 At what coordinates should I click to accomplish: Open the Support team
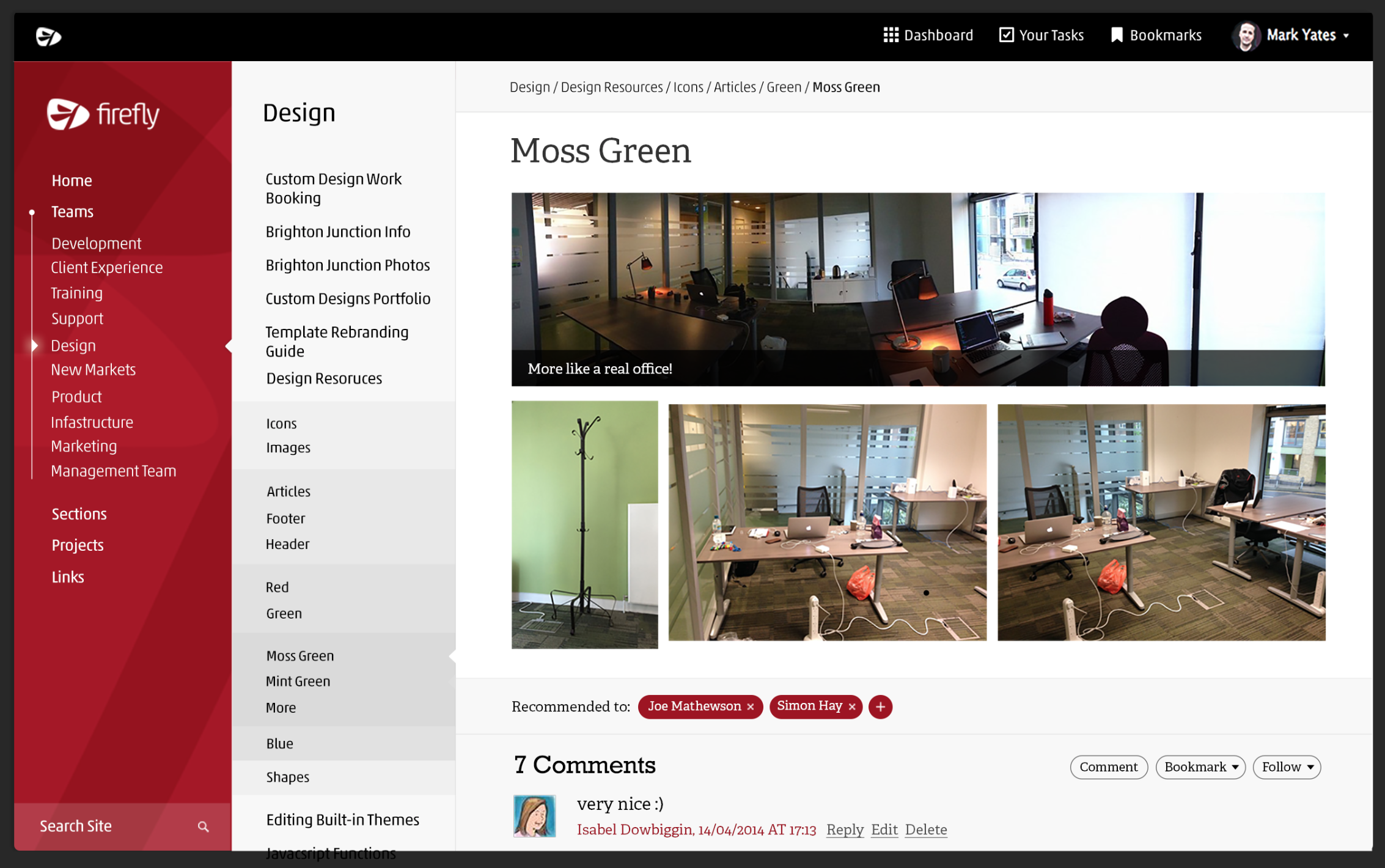[77, 318]
